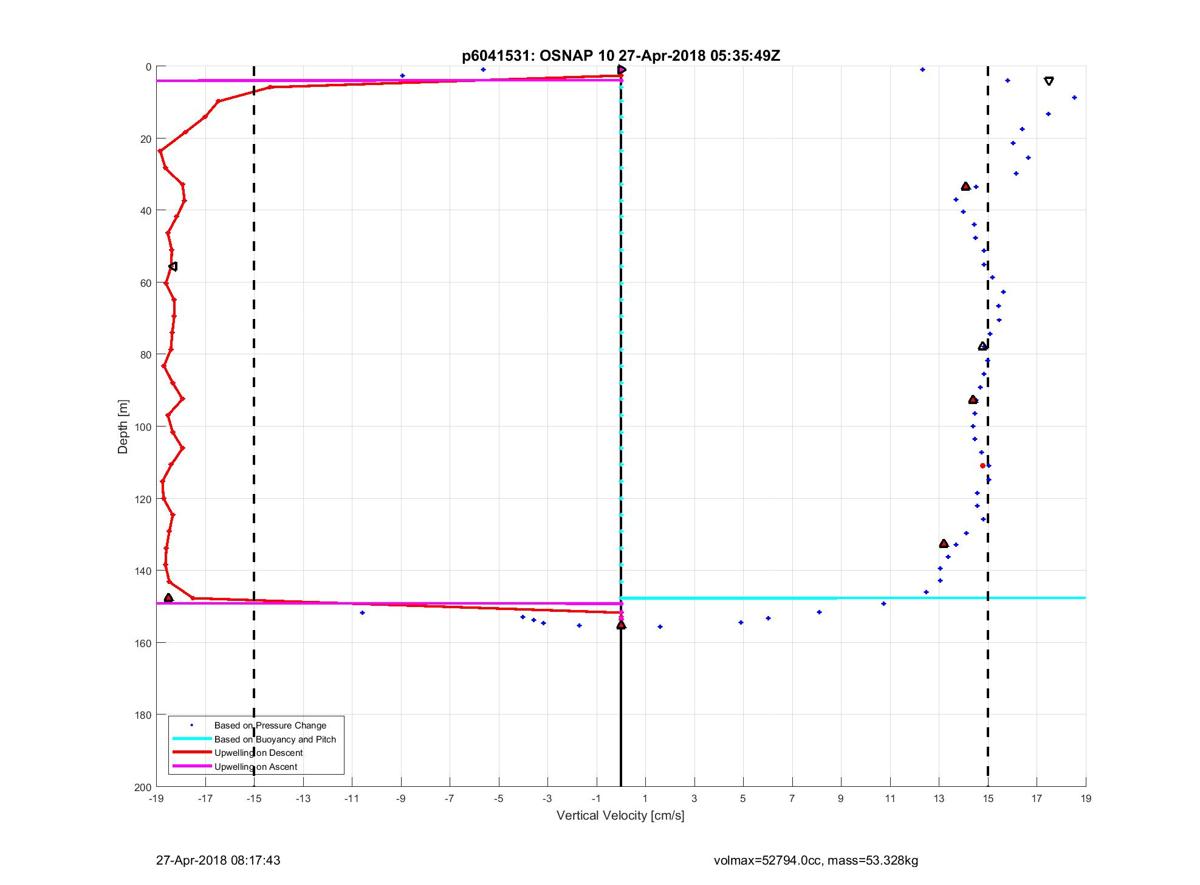Click the 'Based on Pressure Change' legend entry
This screenshot has width=1200, height=885.
coord(270,725)
